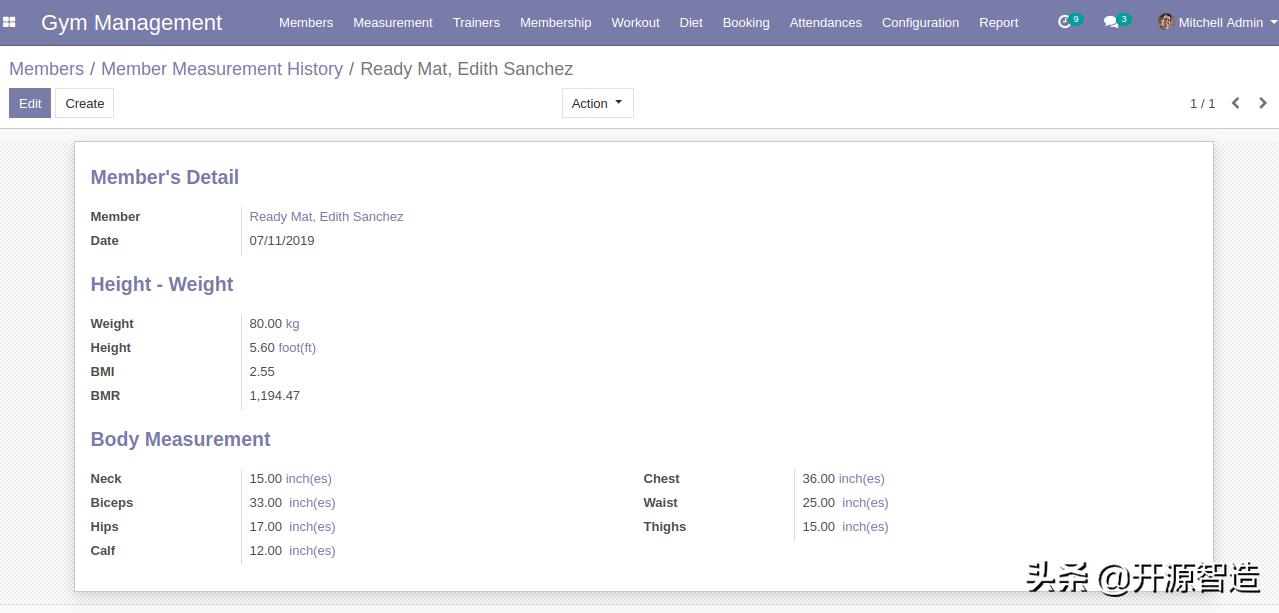This screenshot has width=1279, height=613.
Task: Open the Diet menu item
Action: 691,22
